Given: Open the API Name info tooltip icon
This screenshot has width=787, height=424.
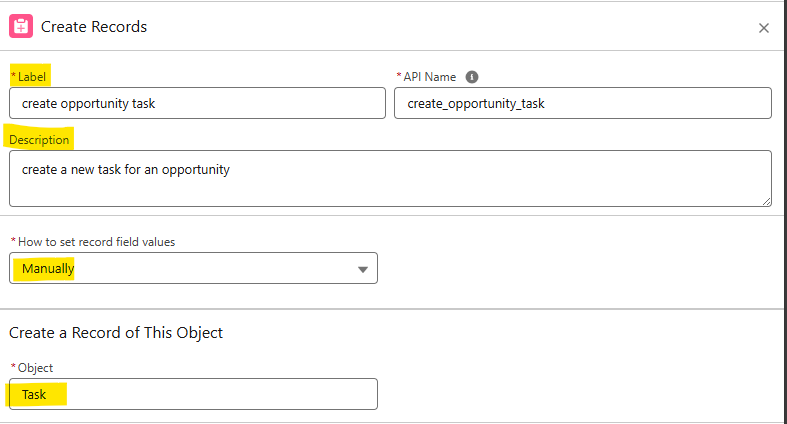Looking at the screenshot, I should click(x=472, y=77).
